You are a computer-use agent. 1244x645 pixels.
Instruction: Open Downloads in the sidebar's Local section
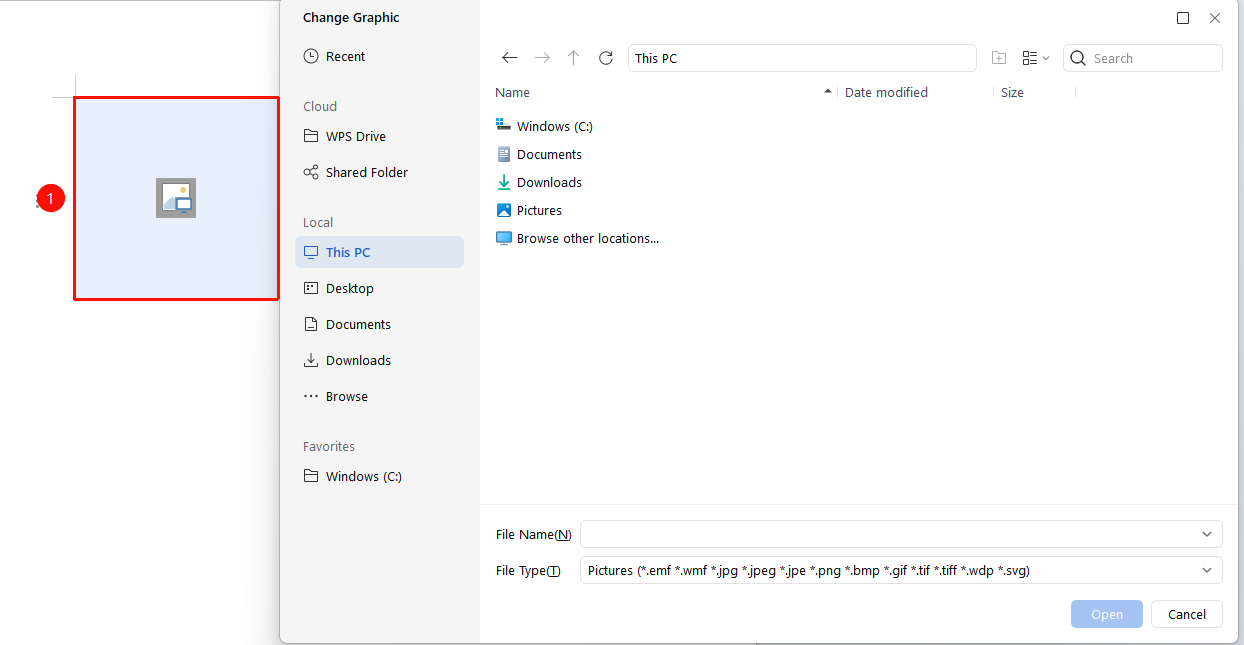click(x=379, y=360)
